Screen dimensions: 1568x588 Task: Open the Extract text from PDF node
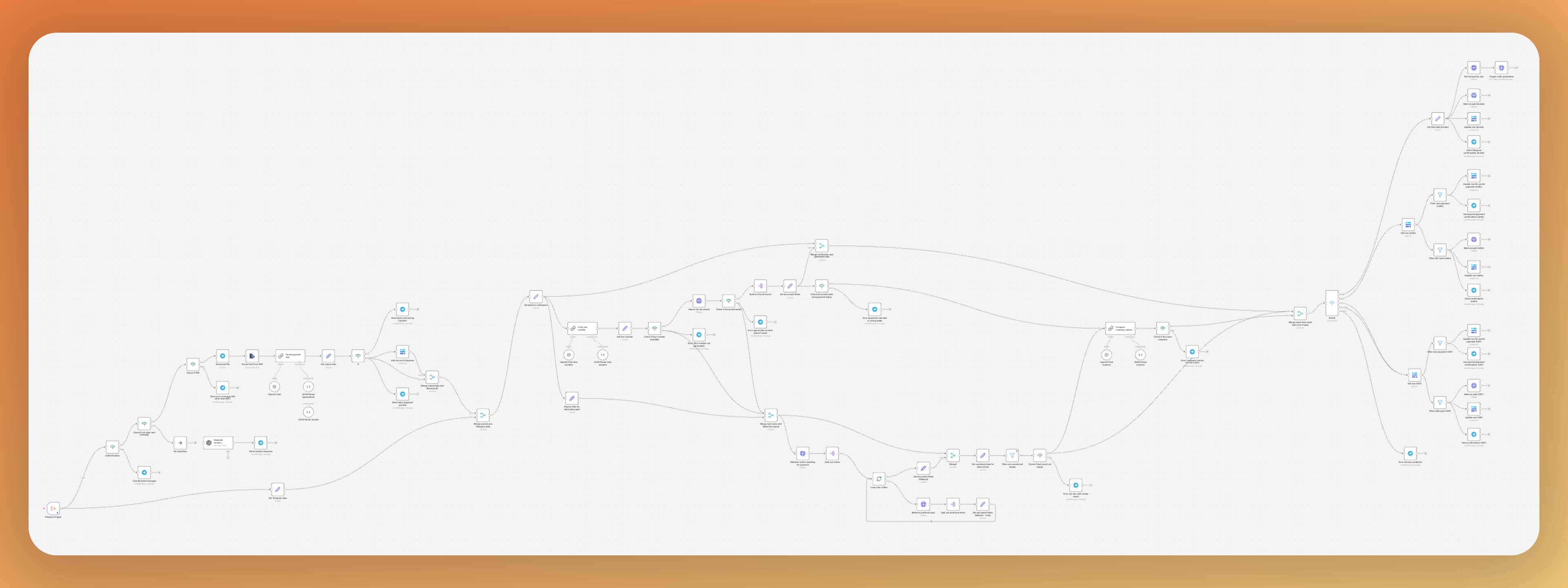(252, 356)
